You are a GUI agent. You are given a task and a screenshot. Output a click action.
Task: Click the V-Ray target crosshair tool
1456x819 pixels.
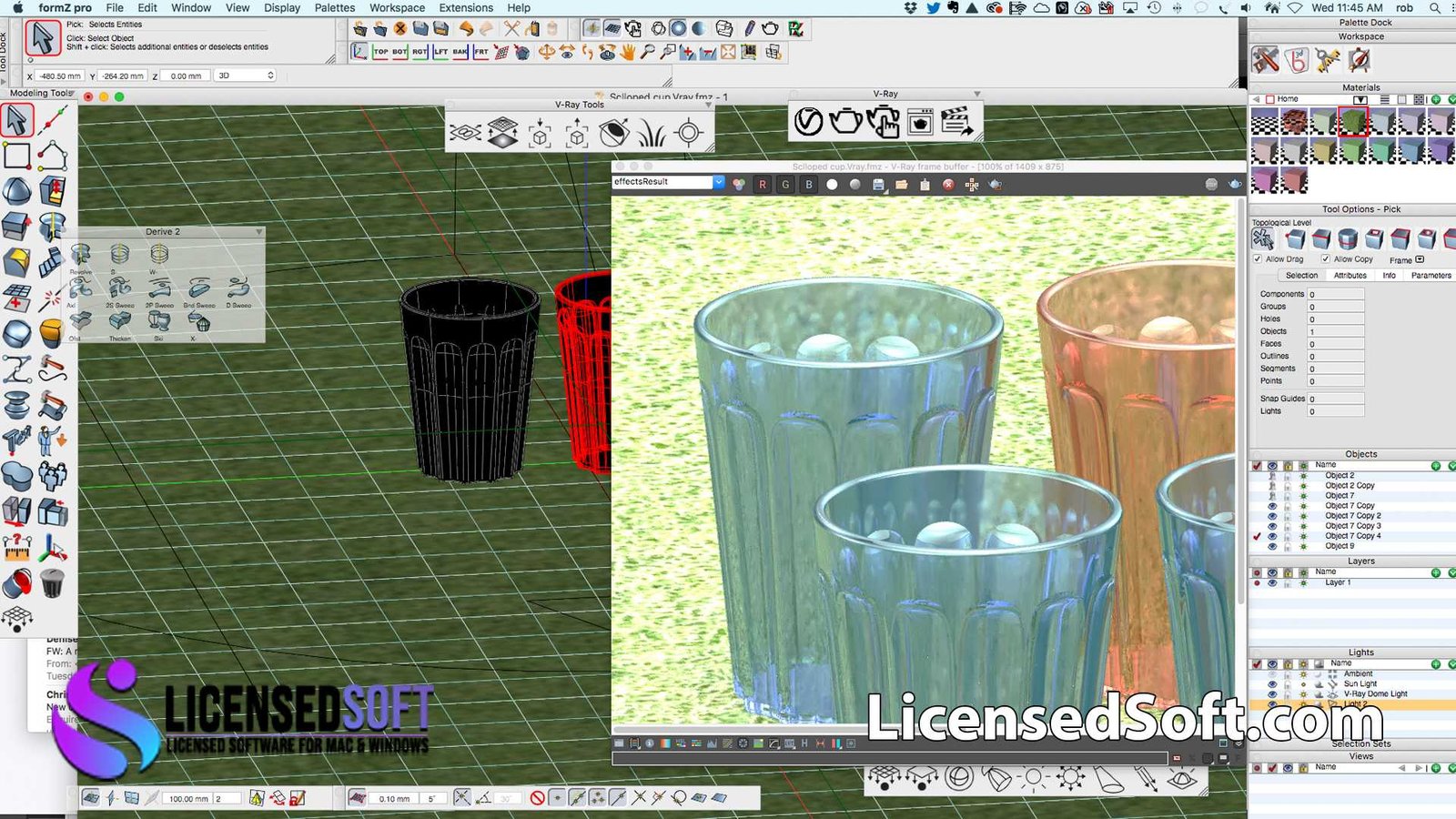(689, 134)
